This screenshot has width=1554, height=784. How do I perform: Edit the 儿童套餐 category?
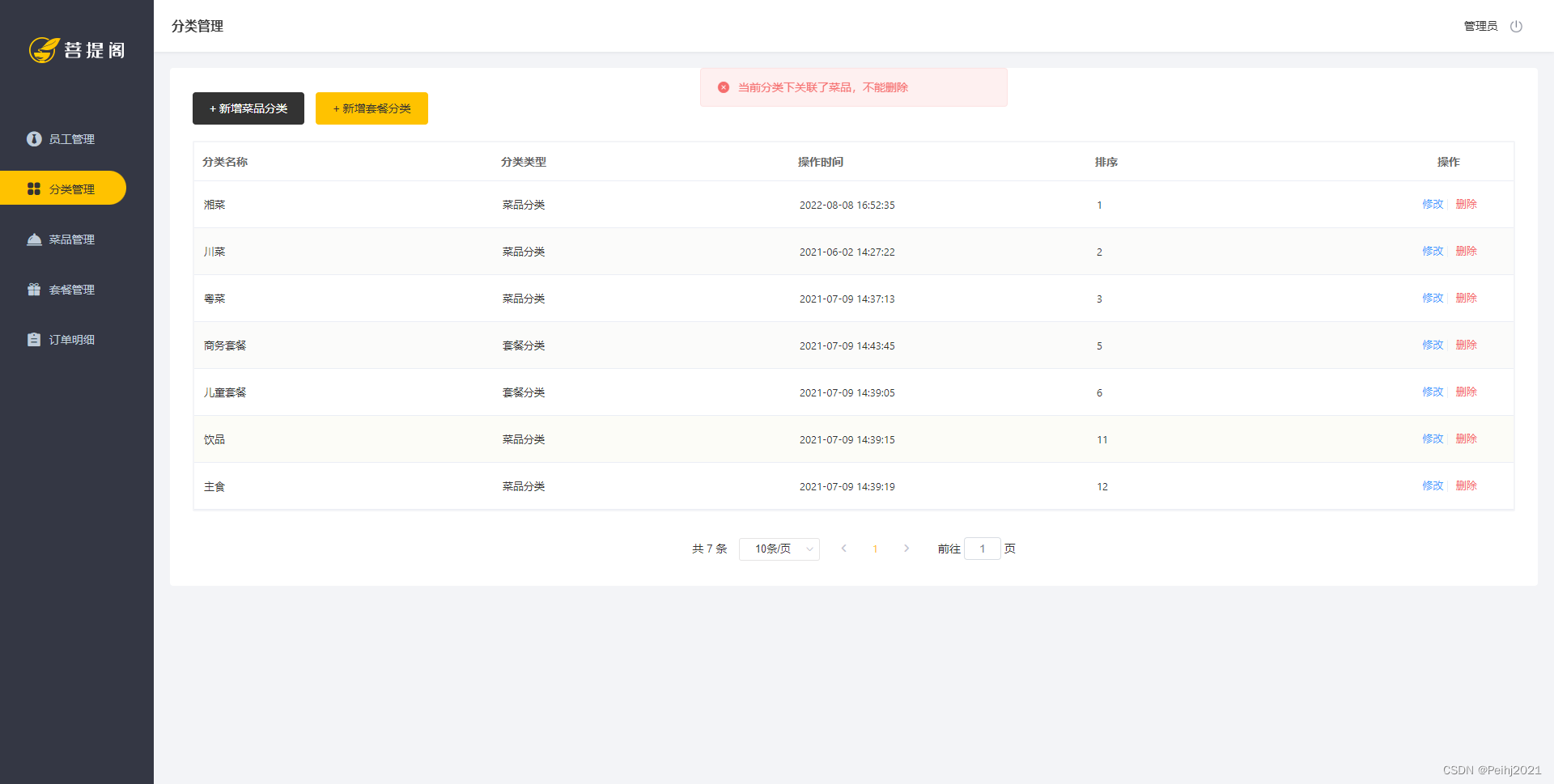pyautogui.click(x=1433, y=392)
